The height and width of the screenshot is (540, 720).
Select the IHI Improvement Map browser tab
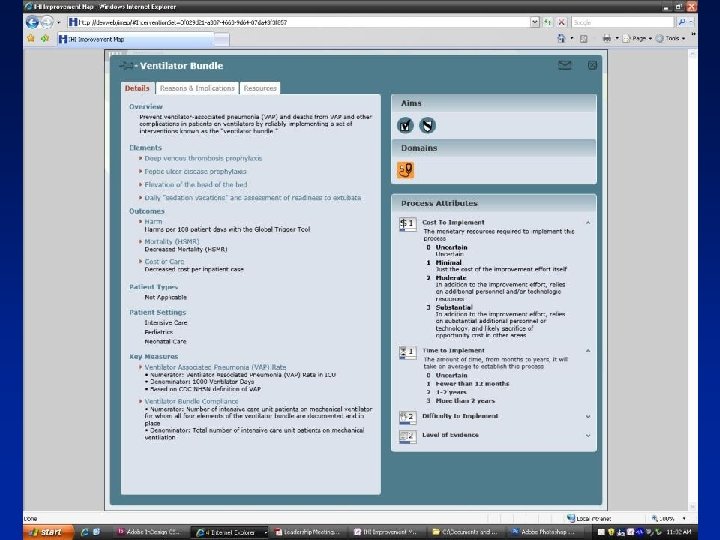135,39
